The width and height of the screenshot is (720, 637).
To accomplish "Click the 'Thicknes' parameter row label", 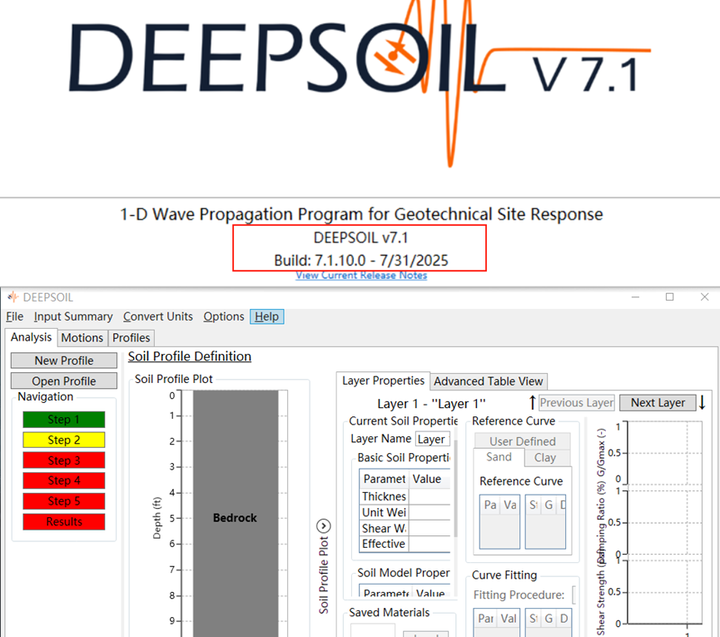I will point(384,496).
